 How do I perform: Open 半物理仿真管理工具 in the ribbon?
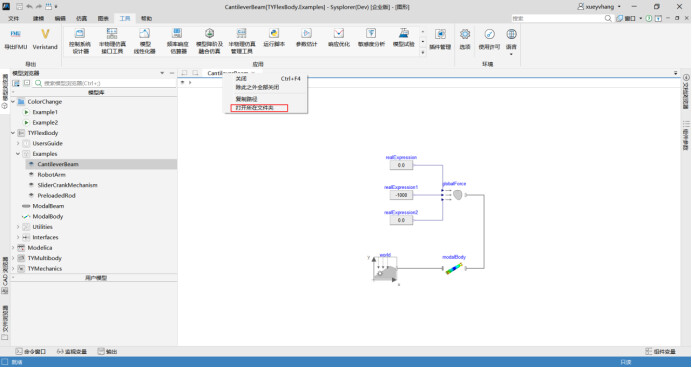[x=241, y=41]
